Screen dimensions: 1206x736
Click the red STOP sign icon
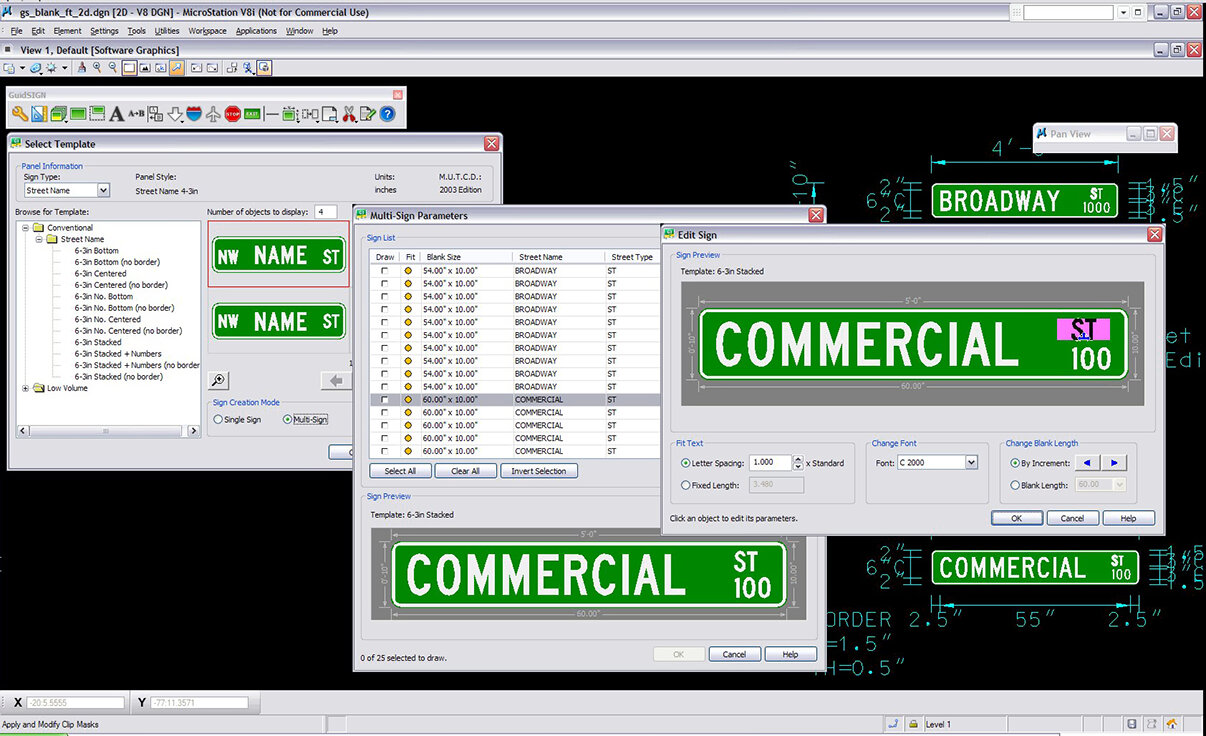232,114
